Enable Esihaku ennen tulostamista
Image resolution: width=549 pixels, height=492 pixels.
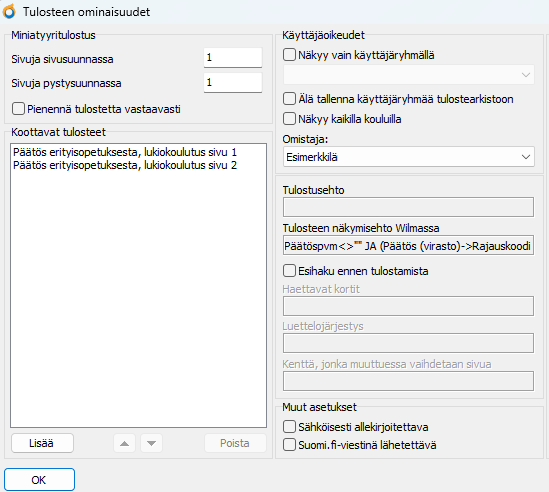pyautogui.click(x=289, y=271)
